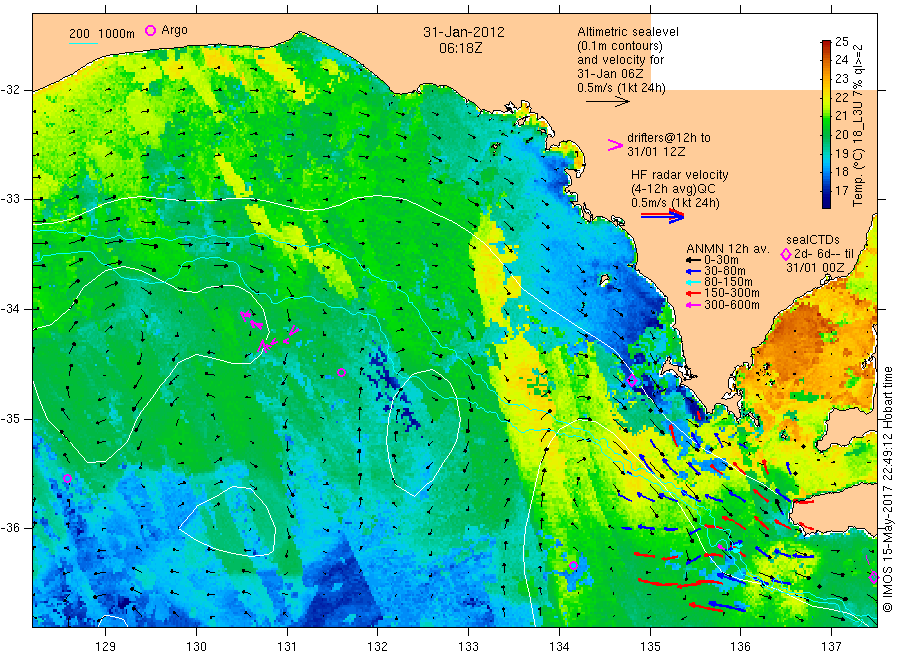Click the sealCTD diamond near 134.8E, 34.6S

tap(632, 380)
